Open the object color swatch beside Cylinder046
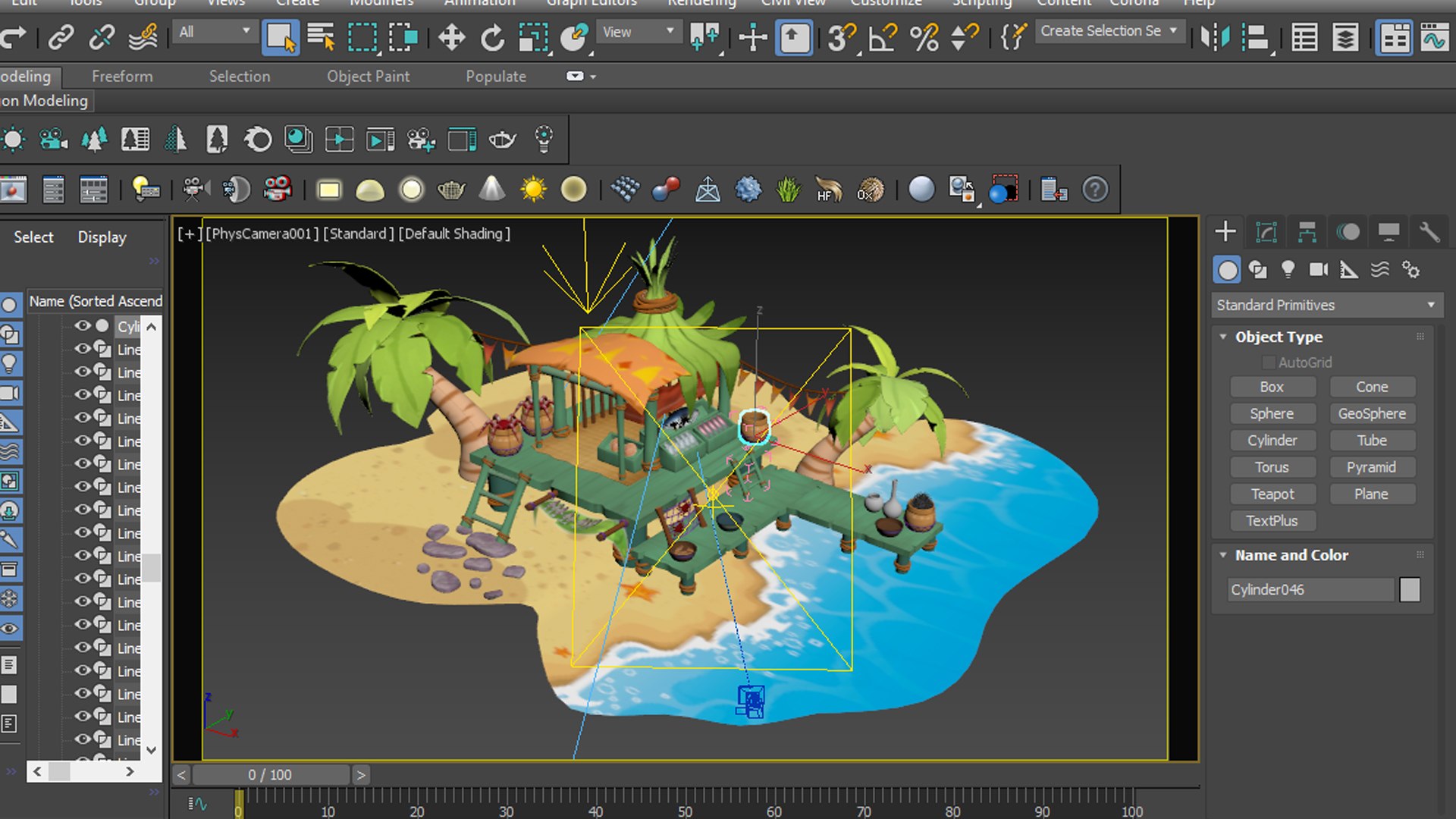 coord(1410,589)
